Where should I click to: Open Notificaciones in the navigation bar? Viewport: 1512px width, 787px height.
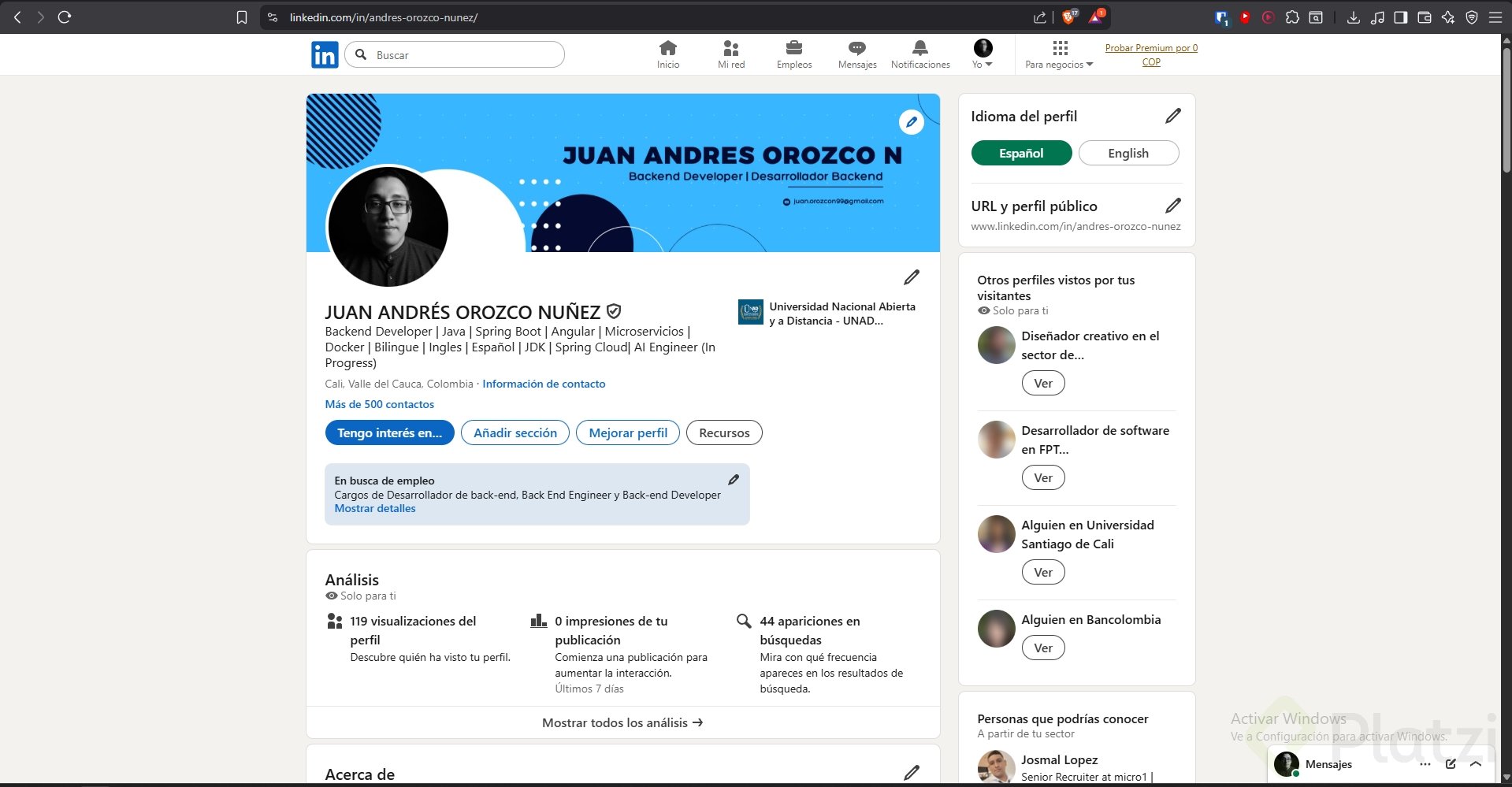tap(920, 54)
